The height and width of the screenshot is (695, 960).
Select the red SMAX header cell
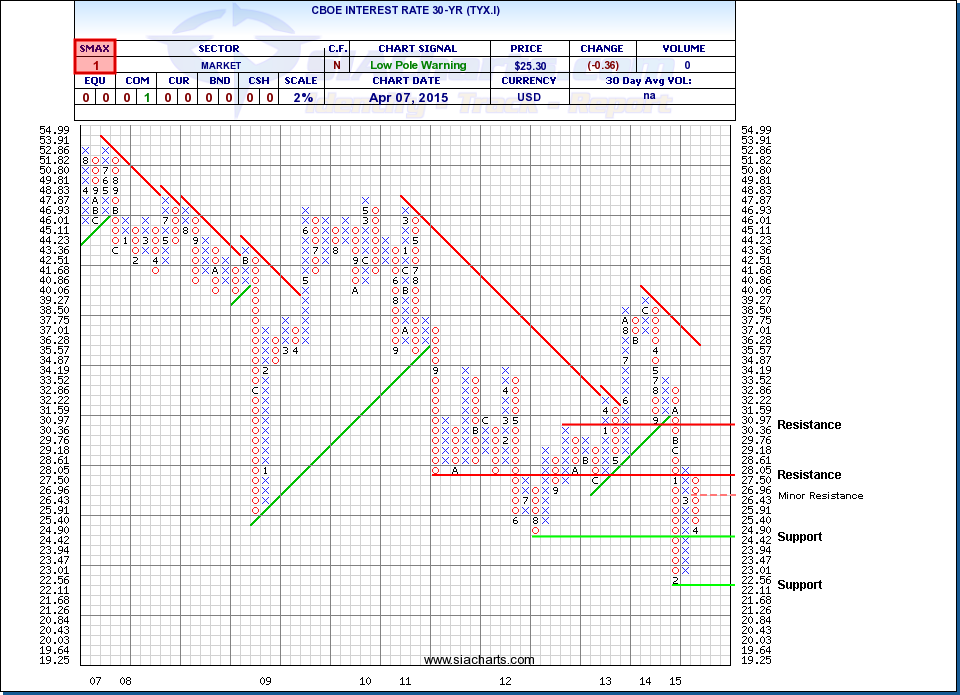95,48
